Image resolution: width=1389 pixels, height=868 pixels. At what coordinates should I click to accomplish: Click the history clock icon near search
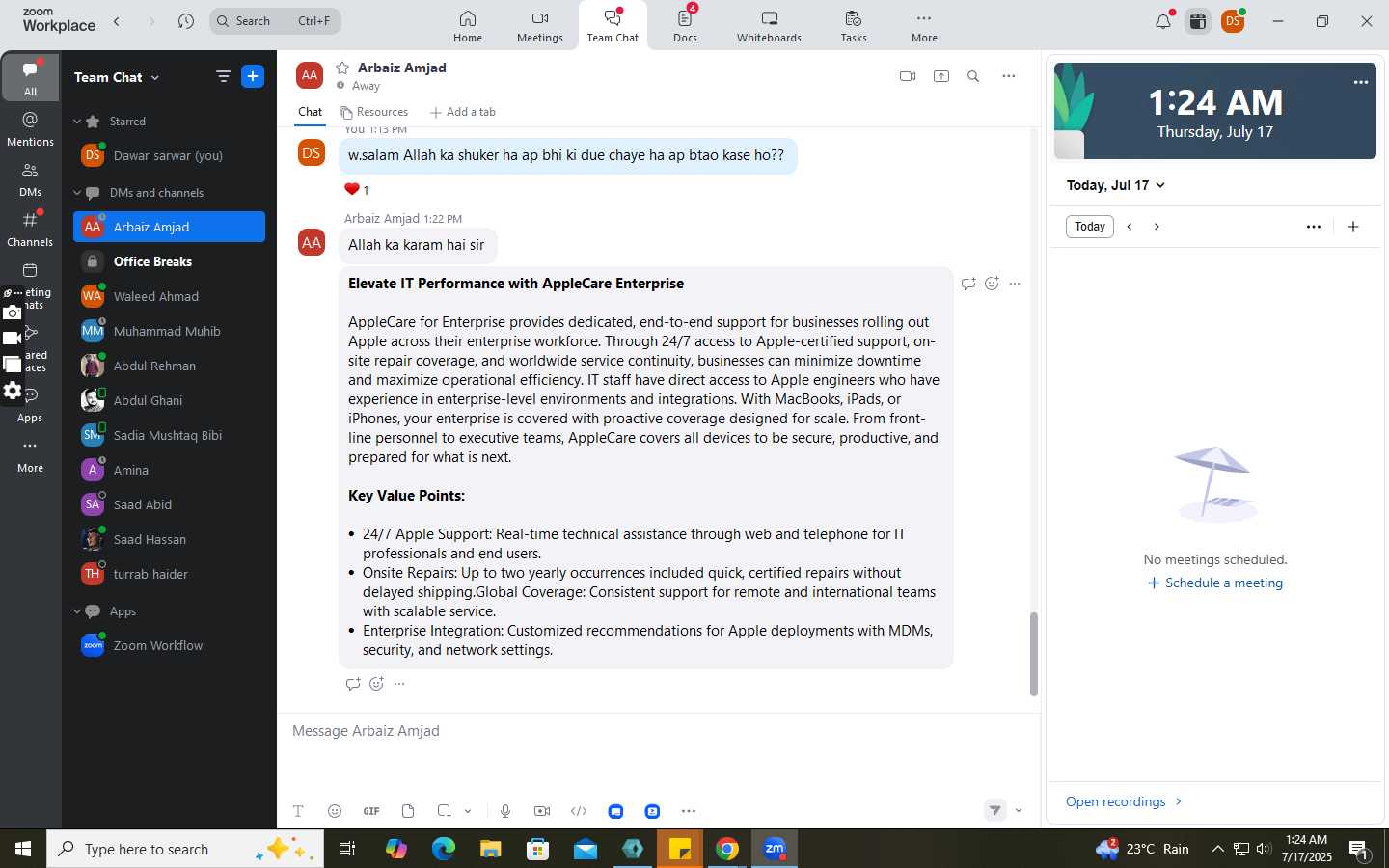[x=186, y=21]
